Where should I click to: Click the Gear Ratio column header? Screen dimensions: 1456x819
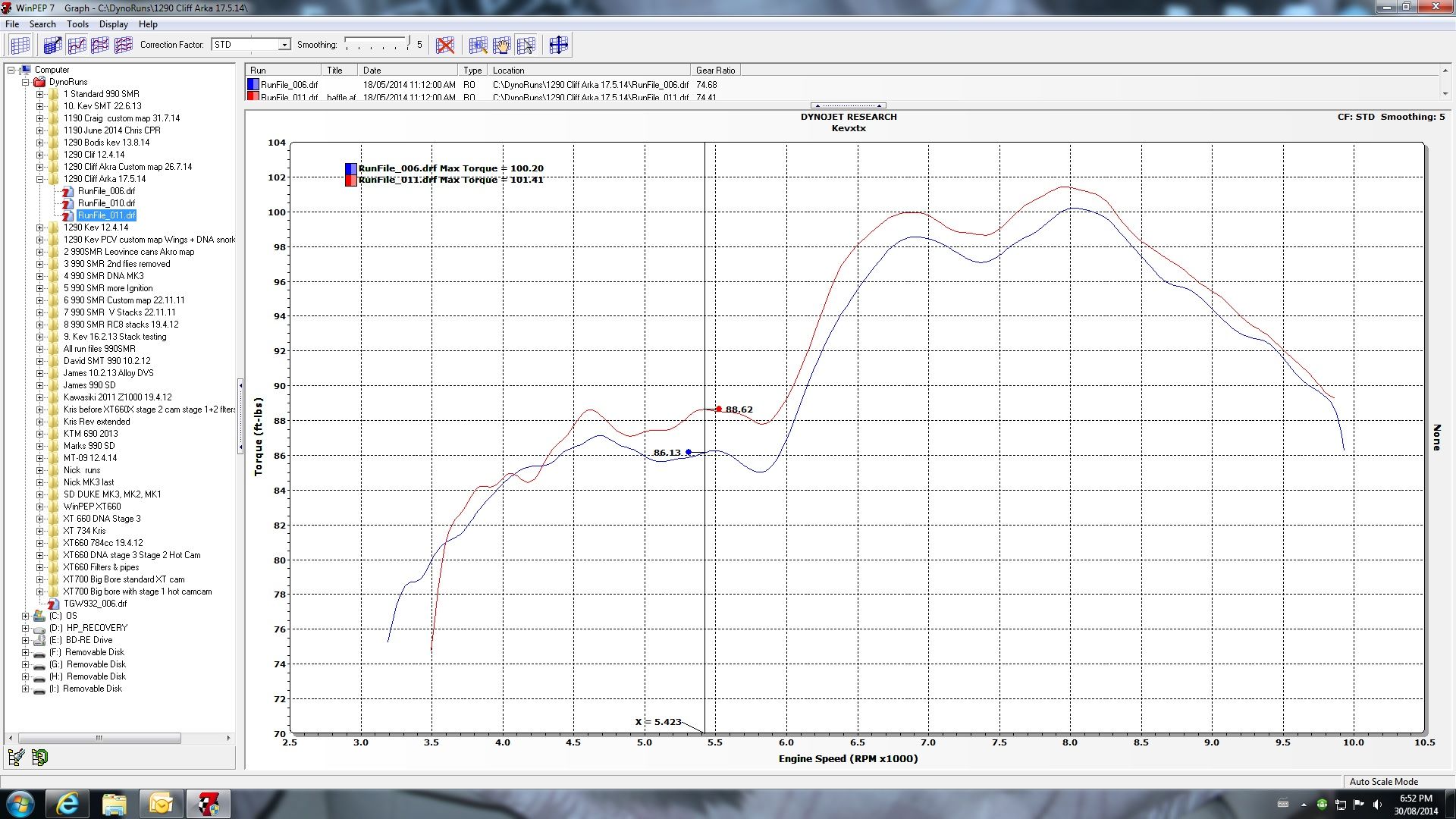coord(716,70)
